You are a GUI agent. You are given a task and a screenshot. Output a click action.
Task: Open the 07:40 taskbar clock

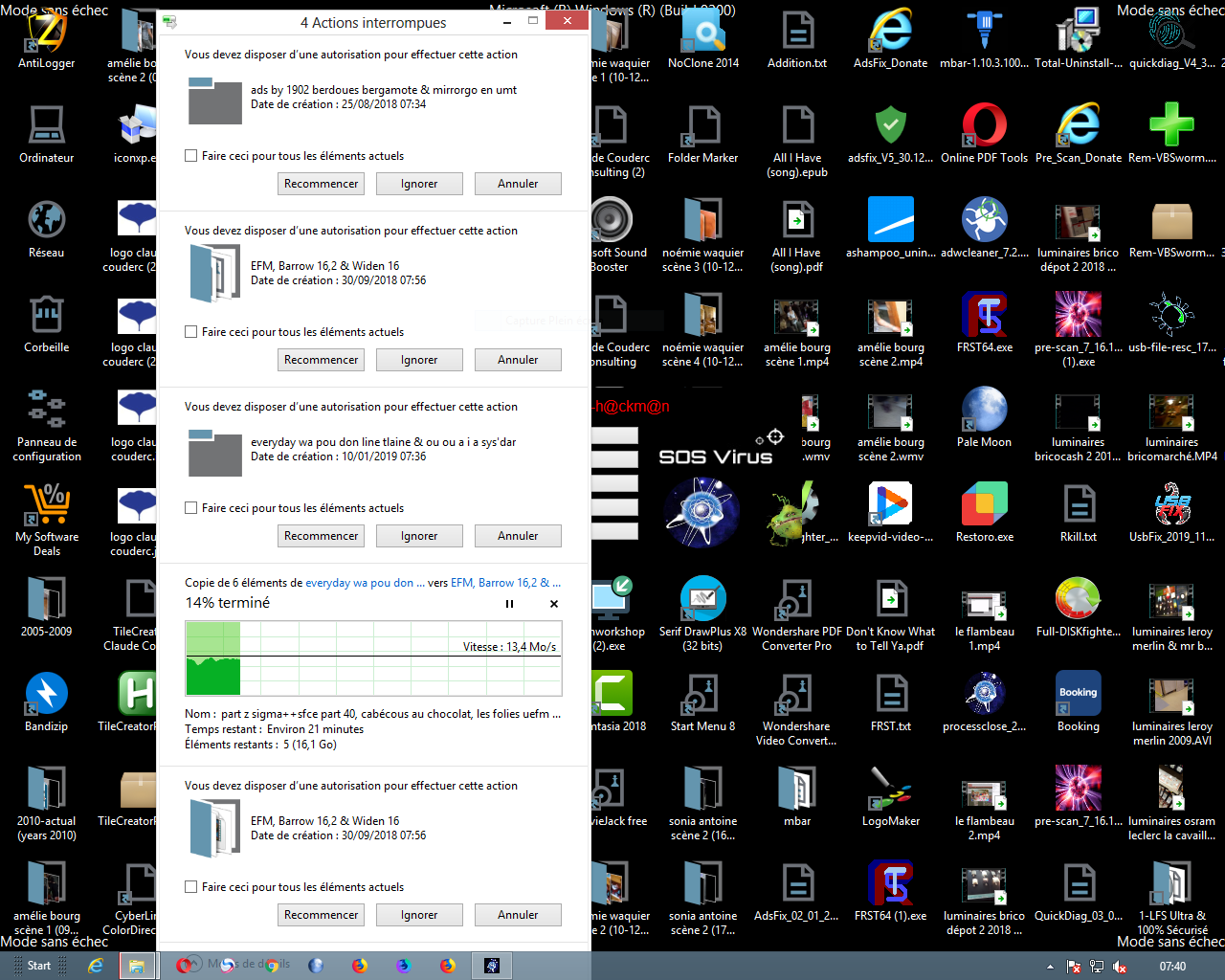[x=1172, y=967]
